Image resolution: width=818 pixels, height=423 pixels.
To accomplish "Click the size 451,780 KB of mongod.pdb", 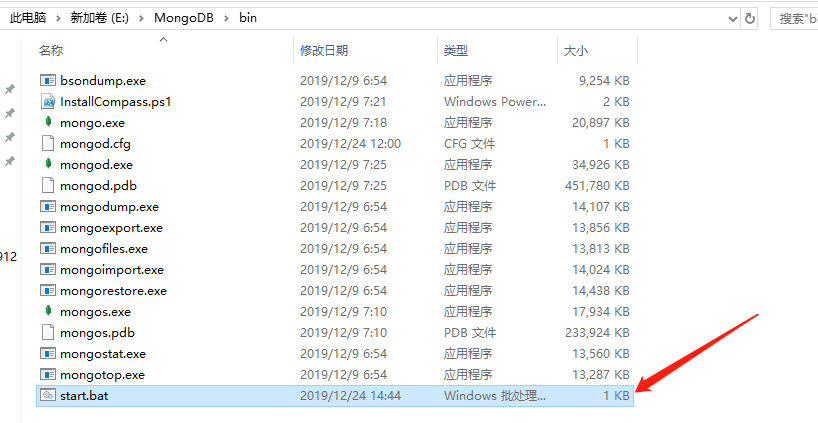I will 597,186.
